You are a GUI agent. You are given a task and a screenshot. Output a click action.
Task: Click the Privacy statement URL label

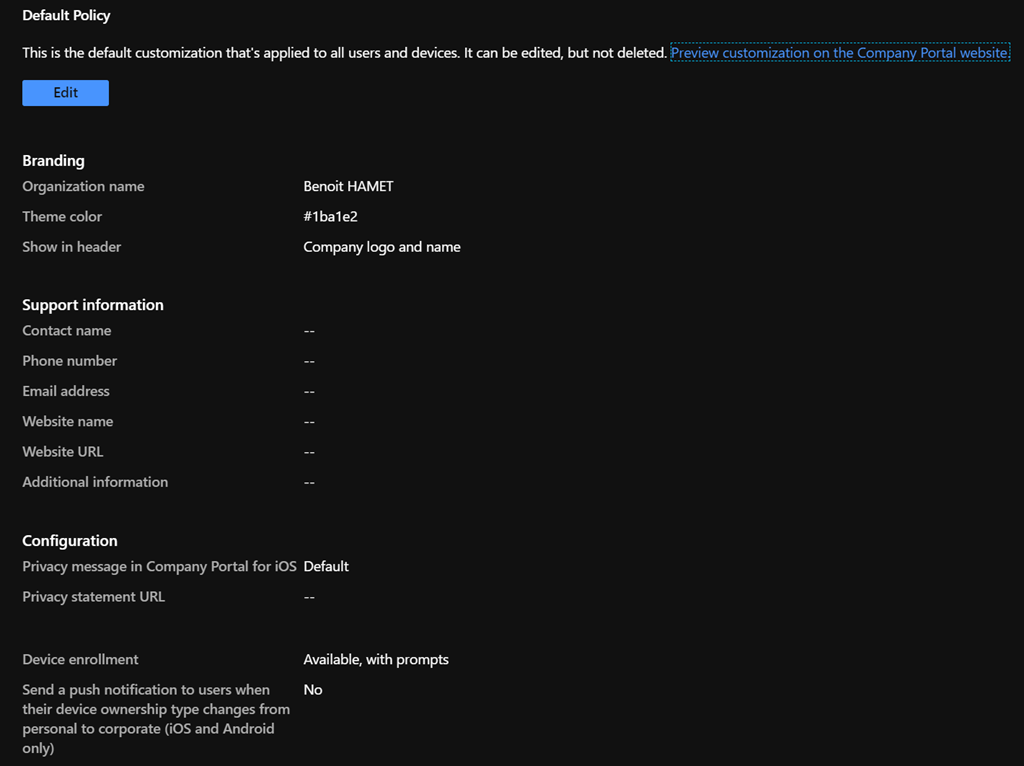pos(93,597)
